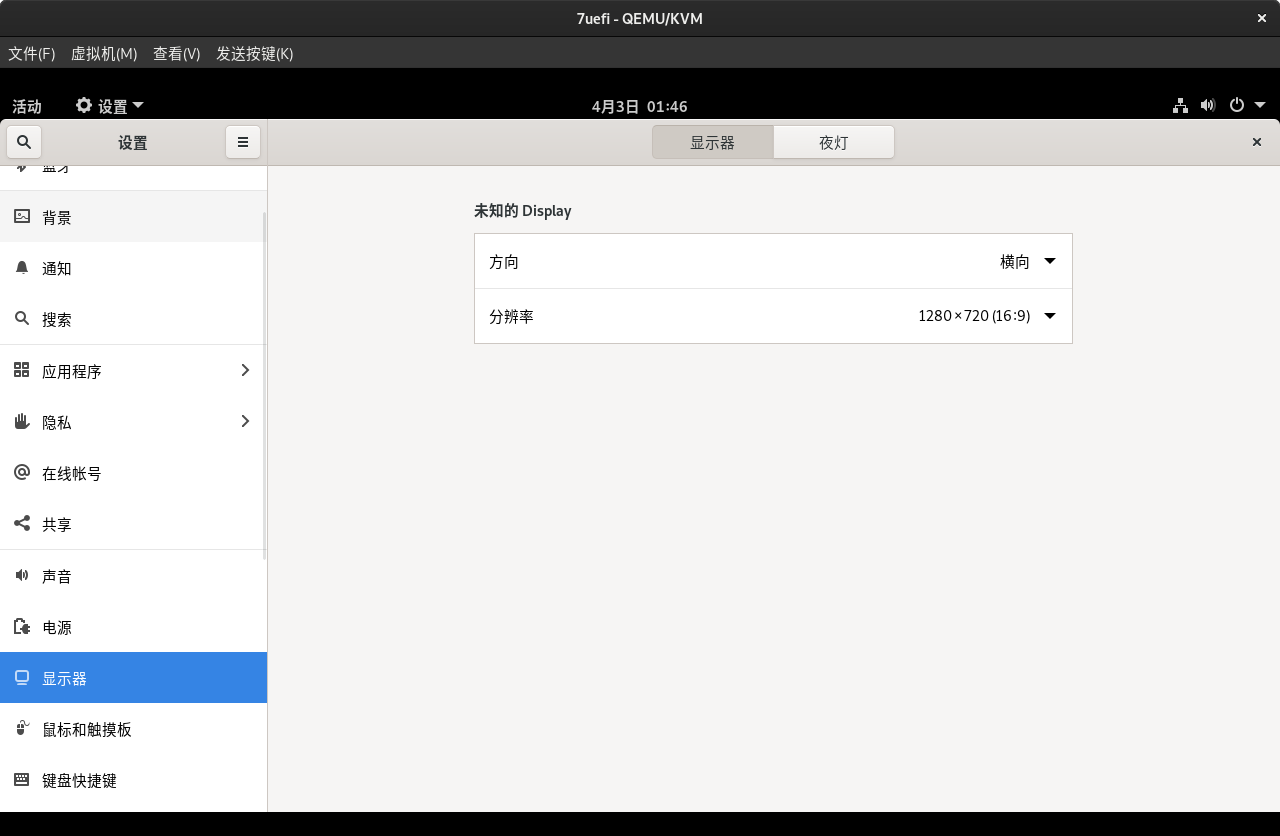Click the 1280×720 (16:9) resolution value
Screen dimensions: 1280x836
974,316
